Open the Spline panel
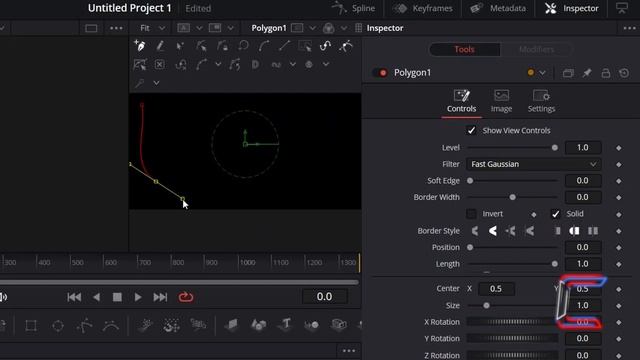 click(x=353, y=8)
